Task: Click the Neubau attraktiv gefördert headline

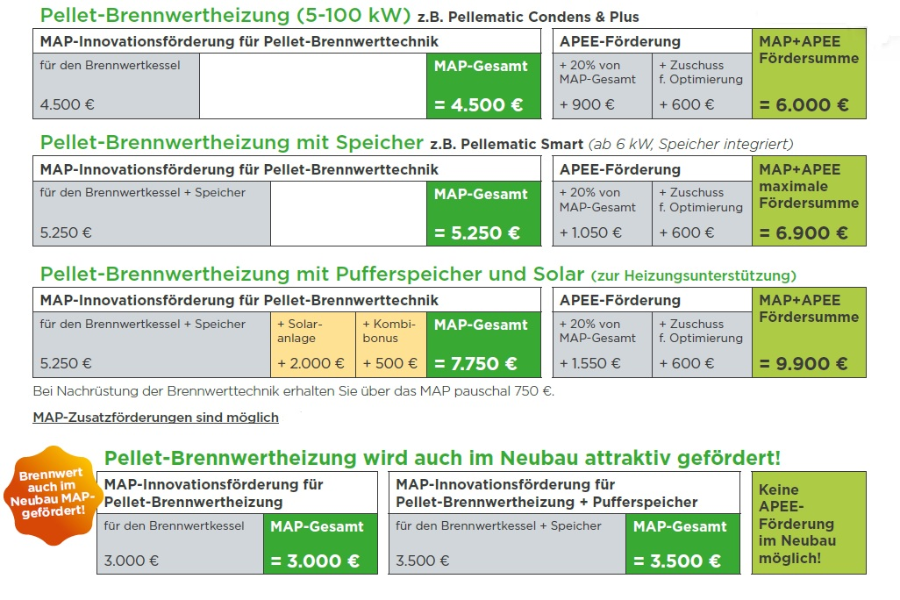Action: (442, 458)
